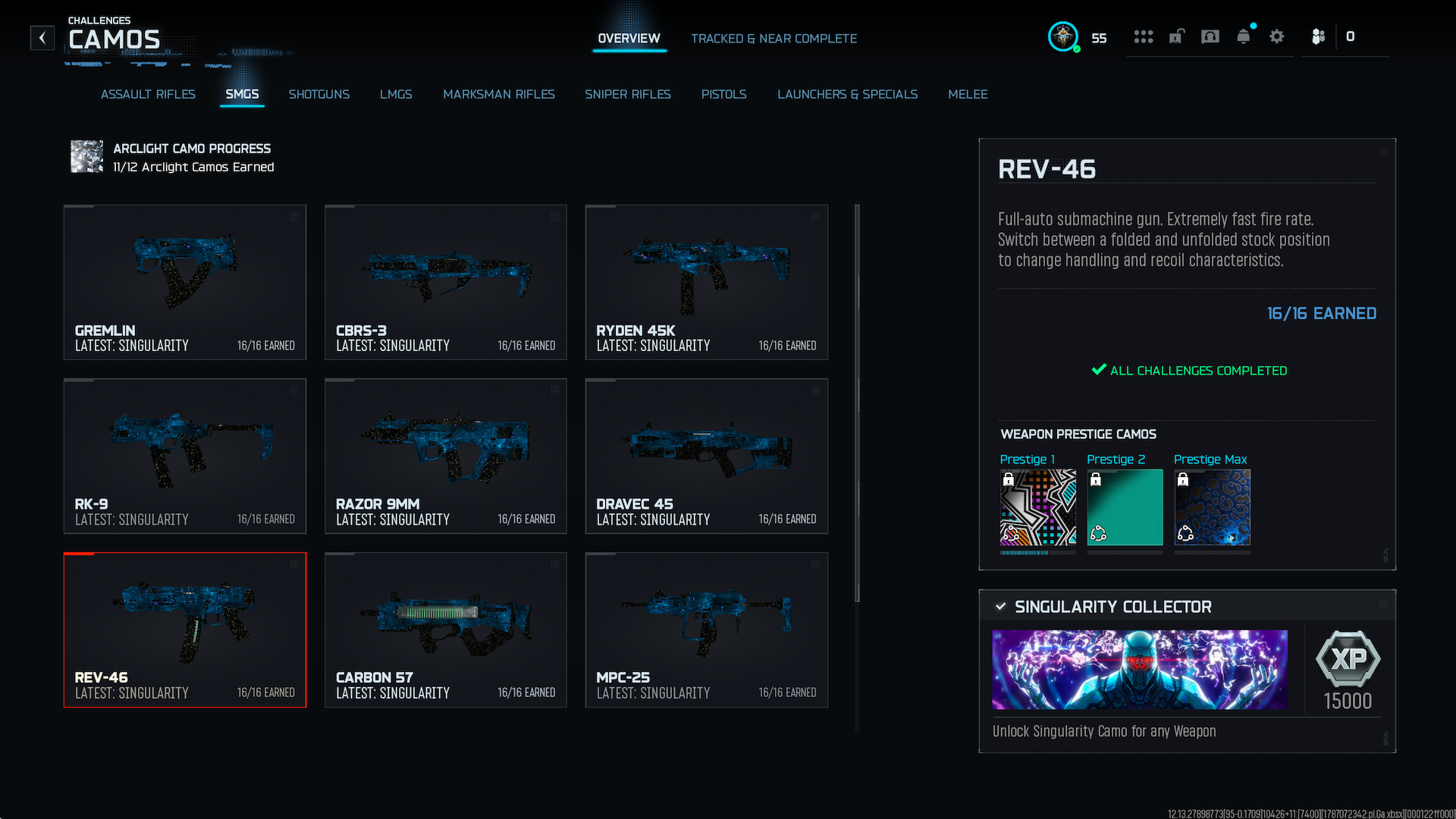Click the Singularity Collector reward banner image

(x=1140, y=670)
